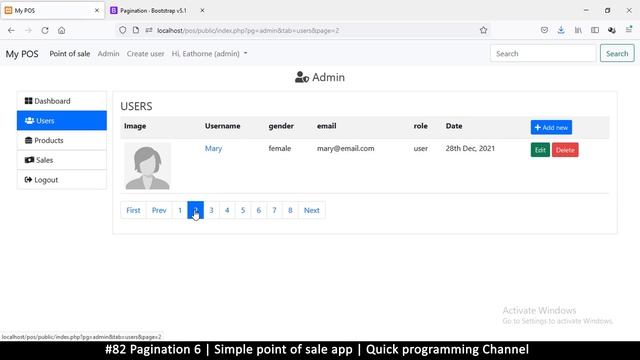Close the My POS browser tab
Viewport: 640px width, 360px height.
pyautogui.click(x=97, y=11)
